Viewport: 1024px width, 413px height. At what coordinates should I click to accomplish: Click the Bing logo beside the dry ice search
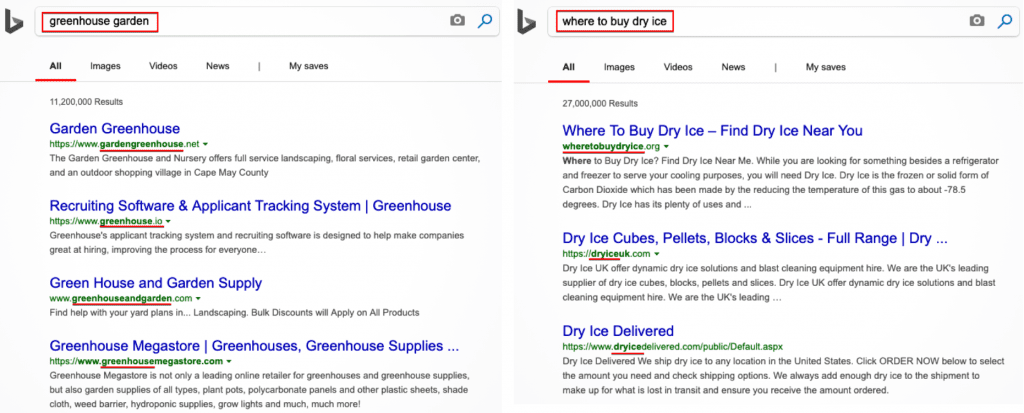coord(526,22)
